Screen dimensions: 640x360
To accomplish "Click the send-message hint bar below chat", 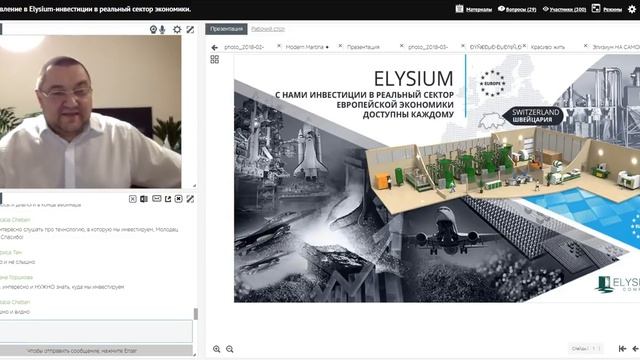I will pos(96,351).
